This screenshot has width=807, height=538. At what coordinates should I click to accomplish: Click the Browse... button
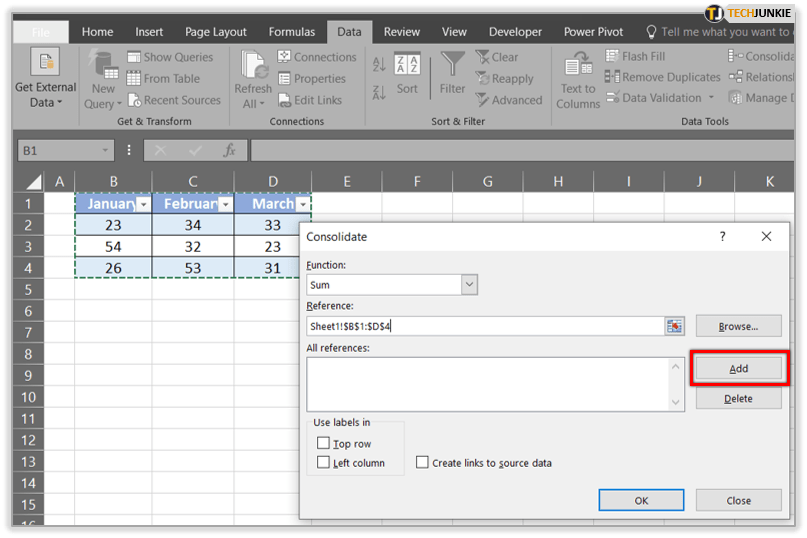738,326
